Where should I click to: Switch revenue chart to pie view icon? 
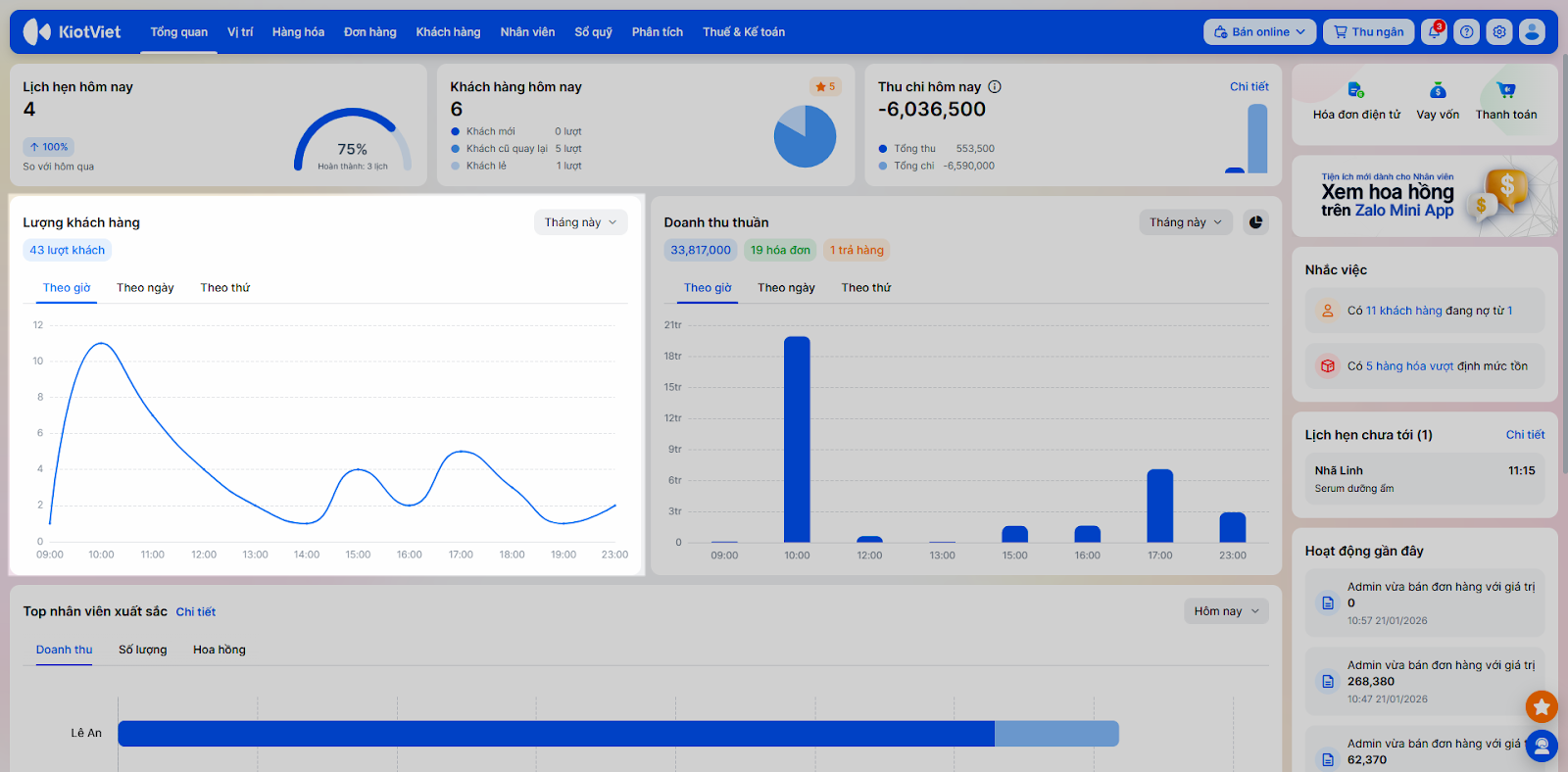tap(1255, 222)
